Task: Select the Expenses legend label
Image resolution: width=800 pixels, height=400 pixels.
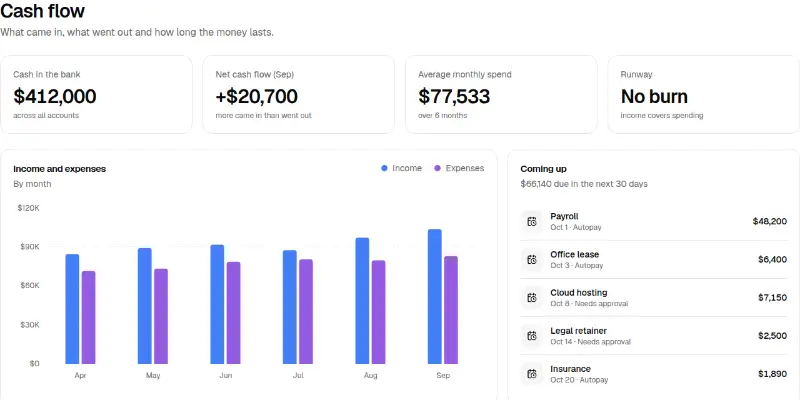Action: [465, 168]
